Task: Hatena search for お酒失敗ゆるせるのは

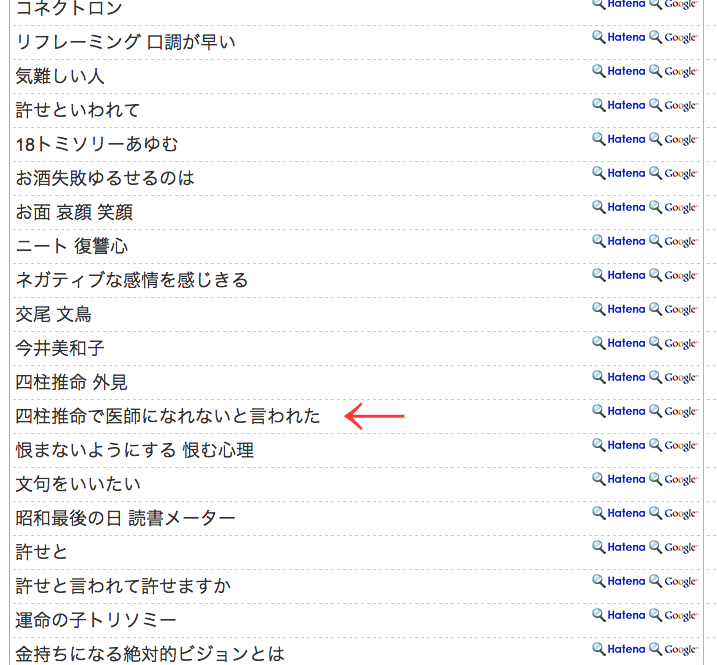Action: pos(619,173)
